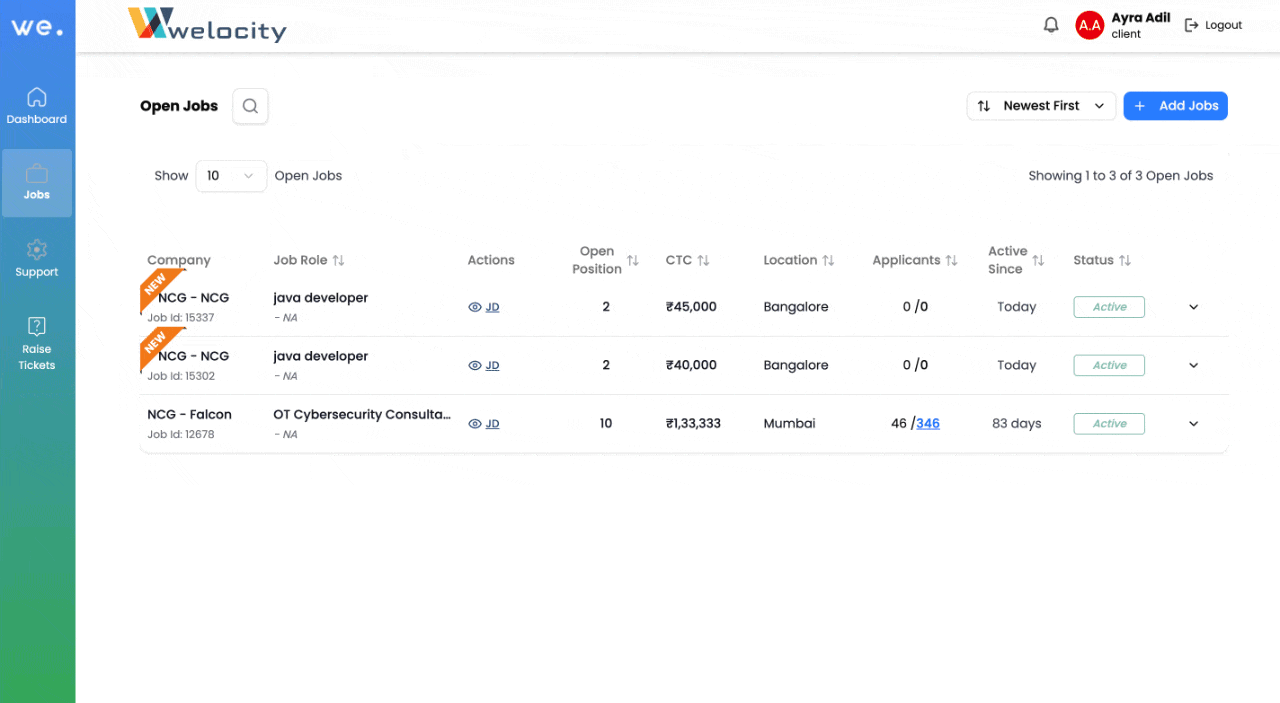The width and height of the screenshot is (1280, 703).
Task: Open the notifications bell
Action: [1051, 25]
